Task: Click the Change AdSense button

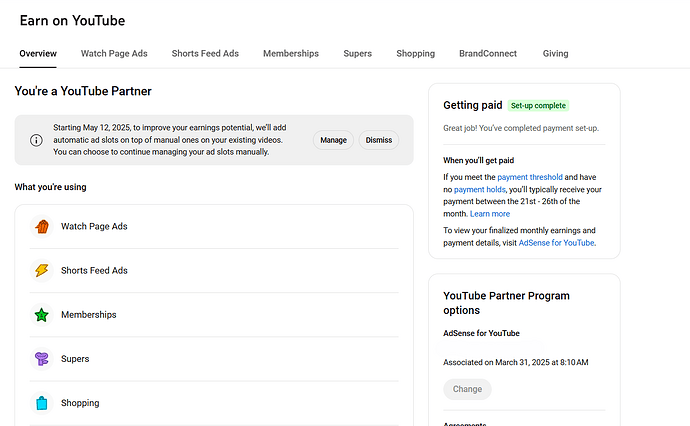Action: pyautogui.click(x=467, y=389)
